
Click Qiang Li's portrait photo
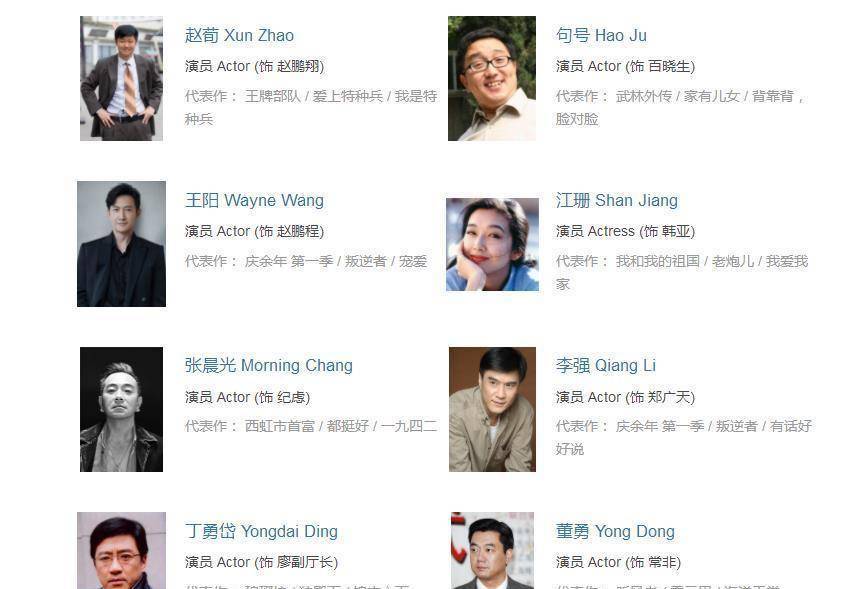pyautogui.click(x=493, y=409)
